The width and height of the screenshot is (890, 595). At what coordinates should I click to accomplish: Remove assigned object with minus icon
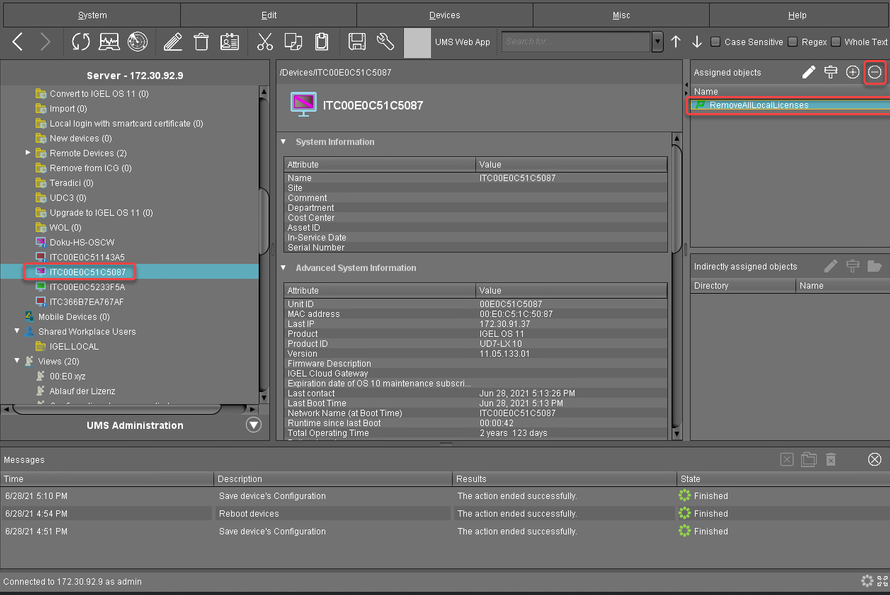(x=875, y=72)
